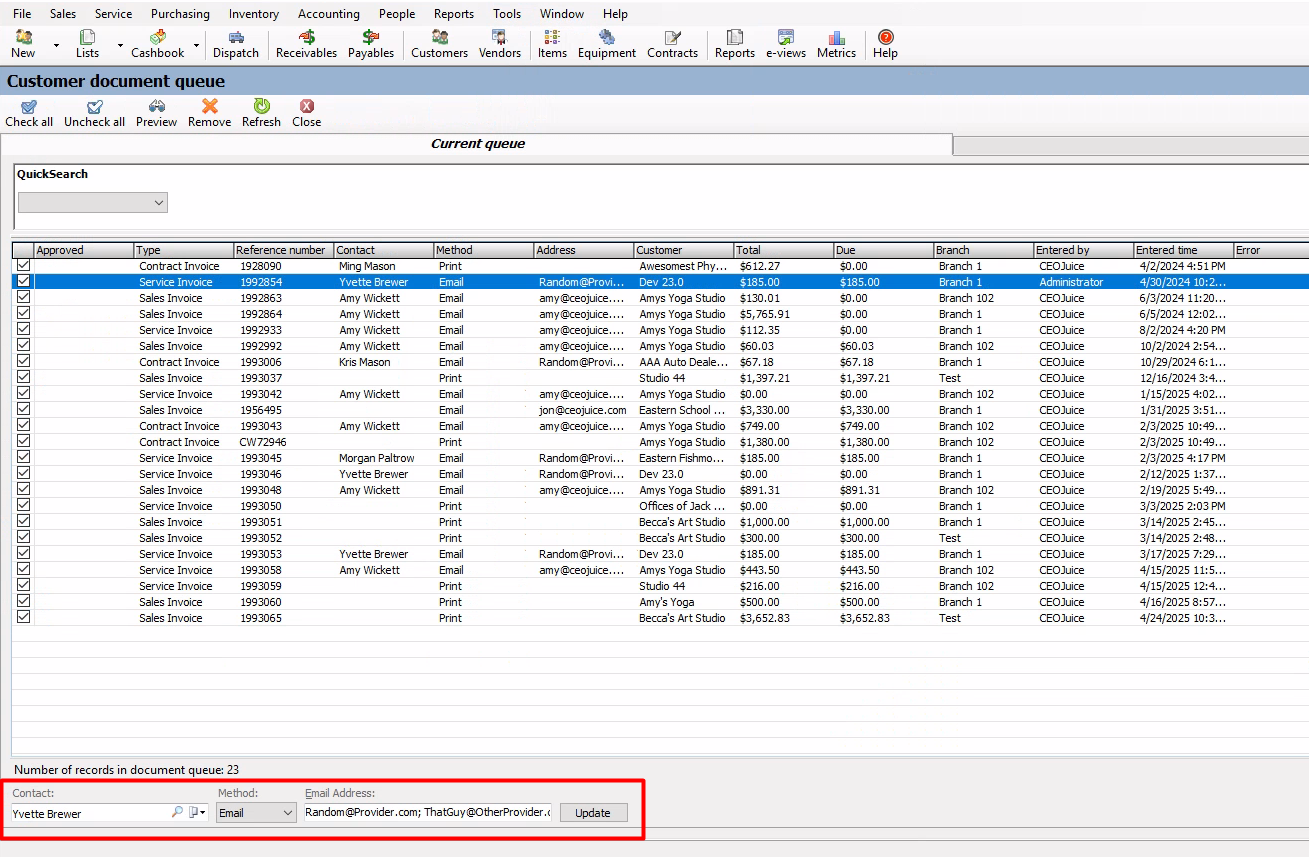Screen dimensions: 1309x857
Task: Click the Administrator entered-by cell
Action: coord(1083,282)
